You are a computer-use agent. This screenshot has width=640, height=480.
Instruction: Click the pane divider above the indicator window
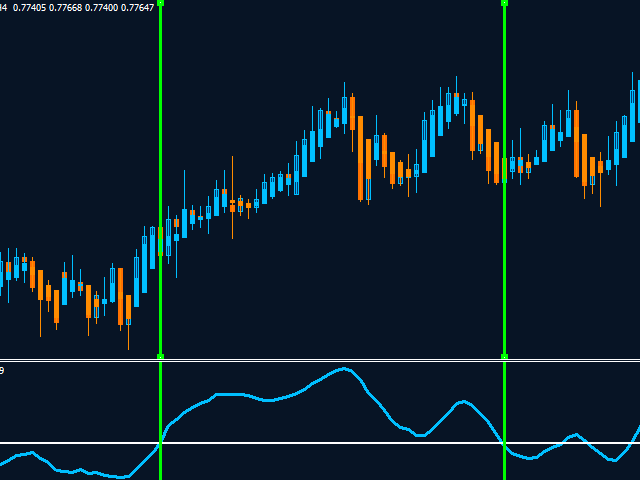pyautogui.click(x=320, y=360)
